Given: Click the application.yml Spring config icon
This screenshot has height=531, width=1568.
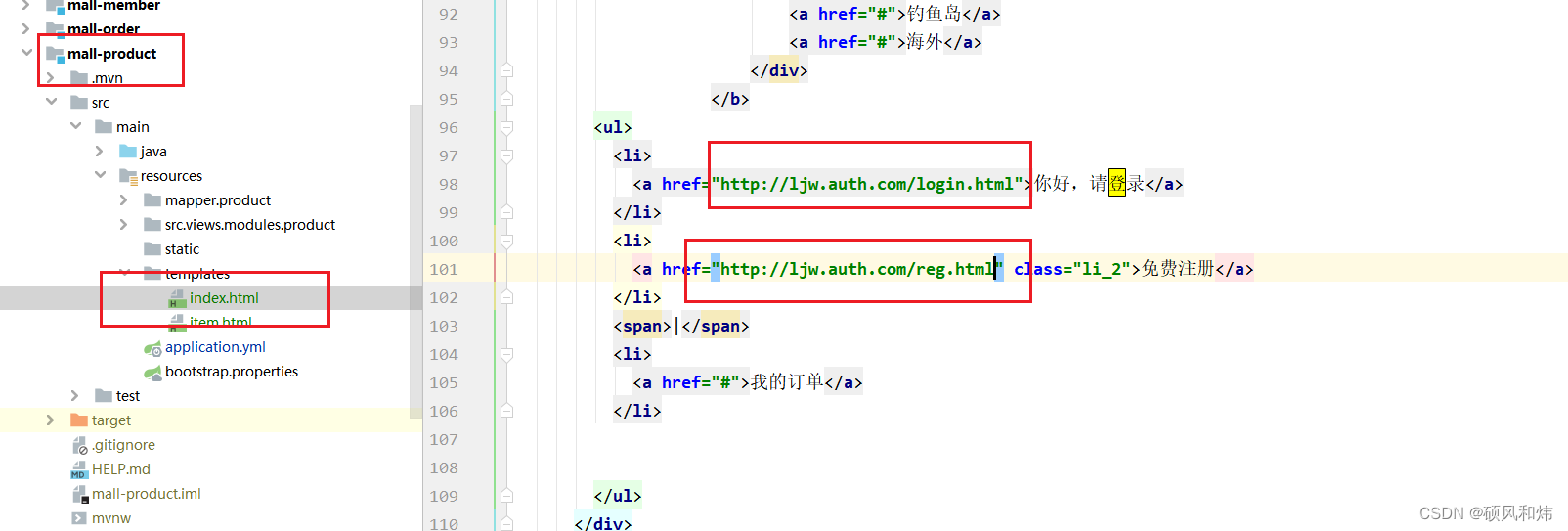Looking at the screenshot, I should [152, 347].
